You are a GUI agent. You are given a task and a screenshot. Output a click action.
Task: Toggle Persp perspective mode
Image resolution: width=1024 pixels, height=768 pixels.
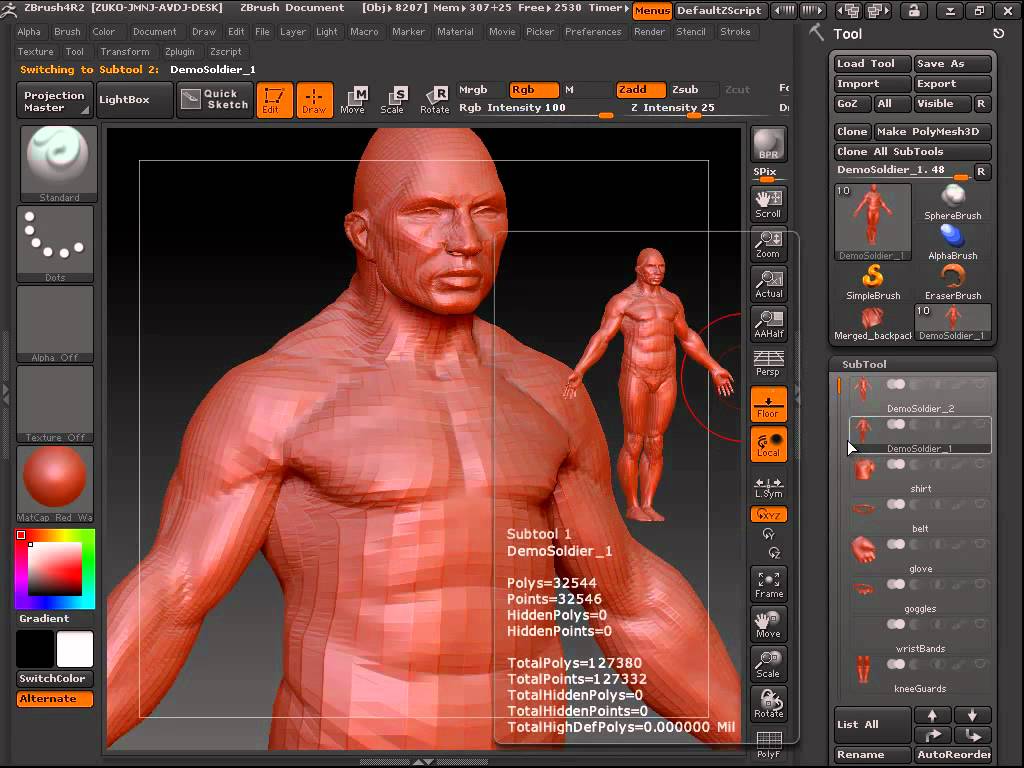coord(769,364)
